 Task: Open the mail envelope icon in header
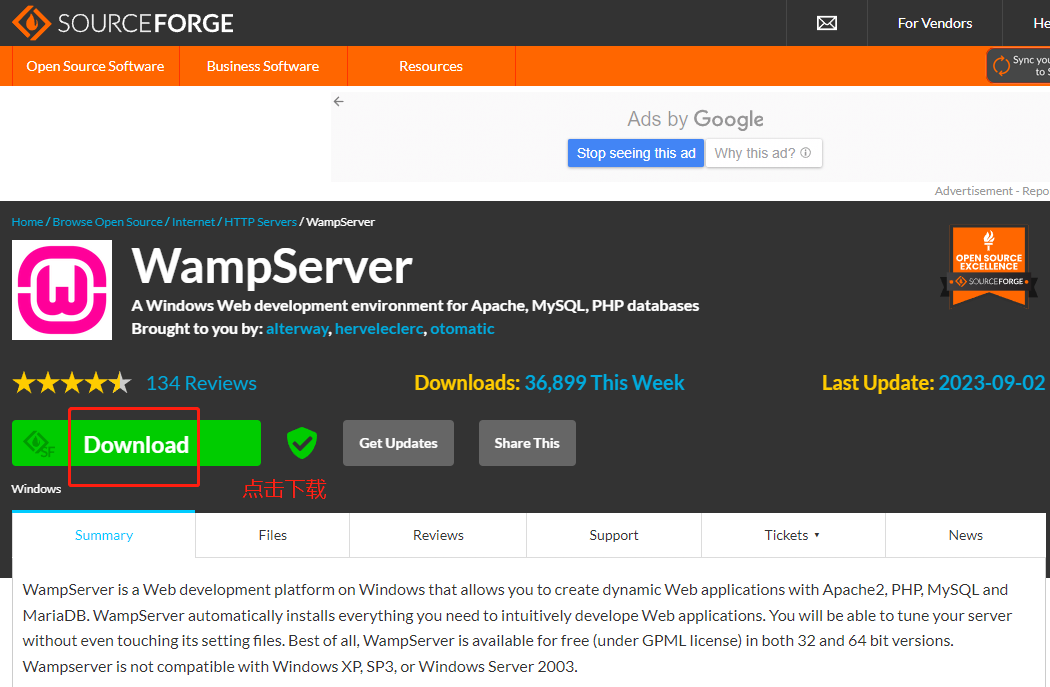click(x=826, y=23)
